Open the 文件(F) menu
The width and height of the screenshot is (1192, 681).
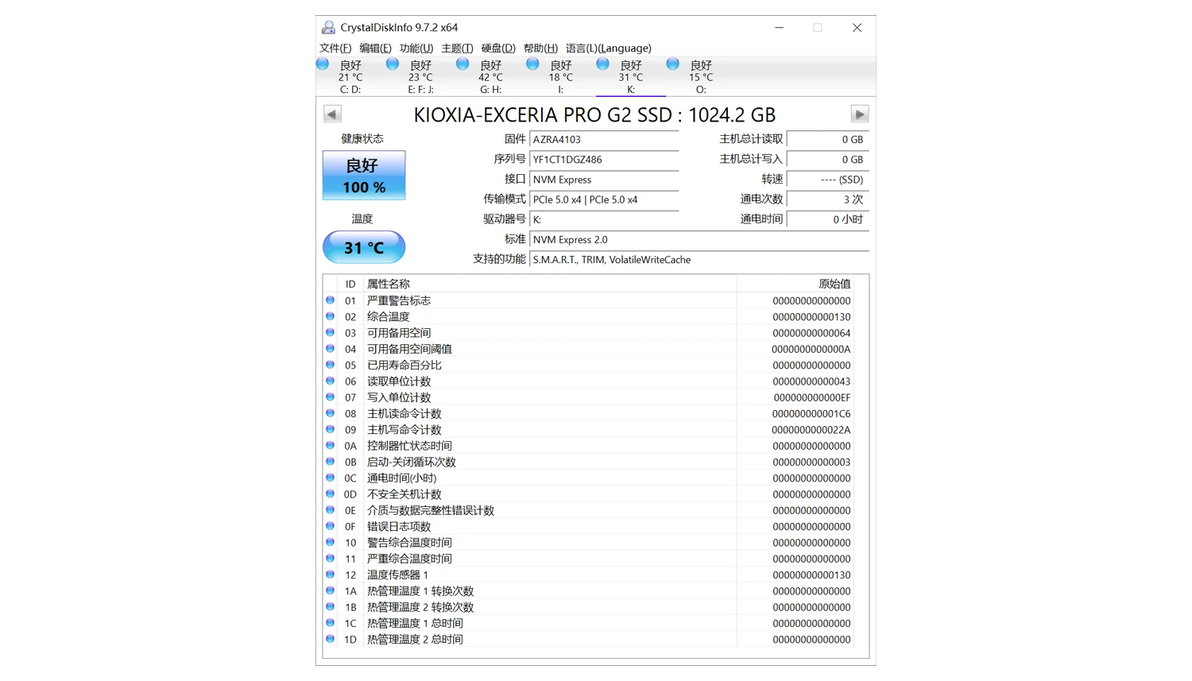(x=335, y=48)
